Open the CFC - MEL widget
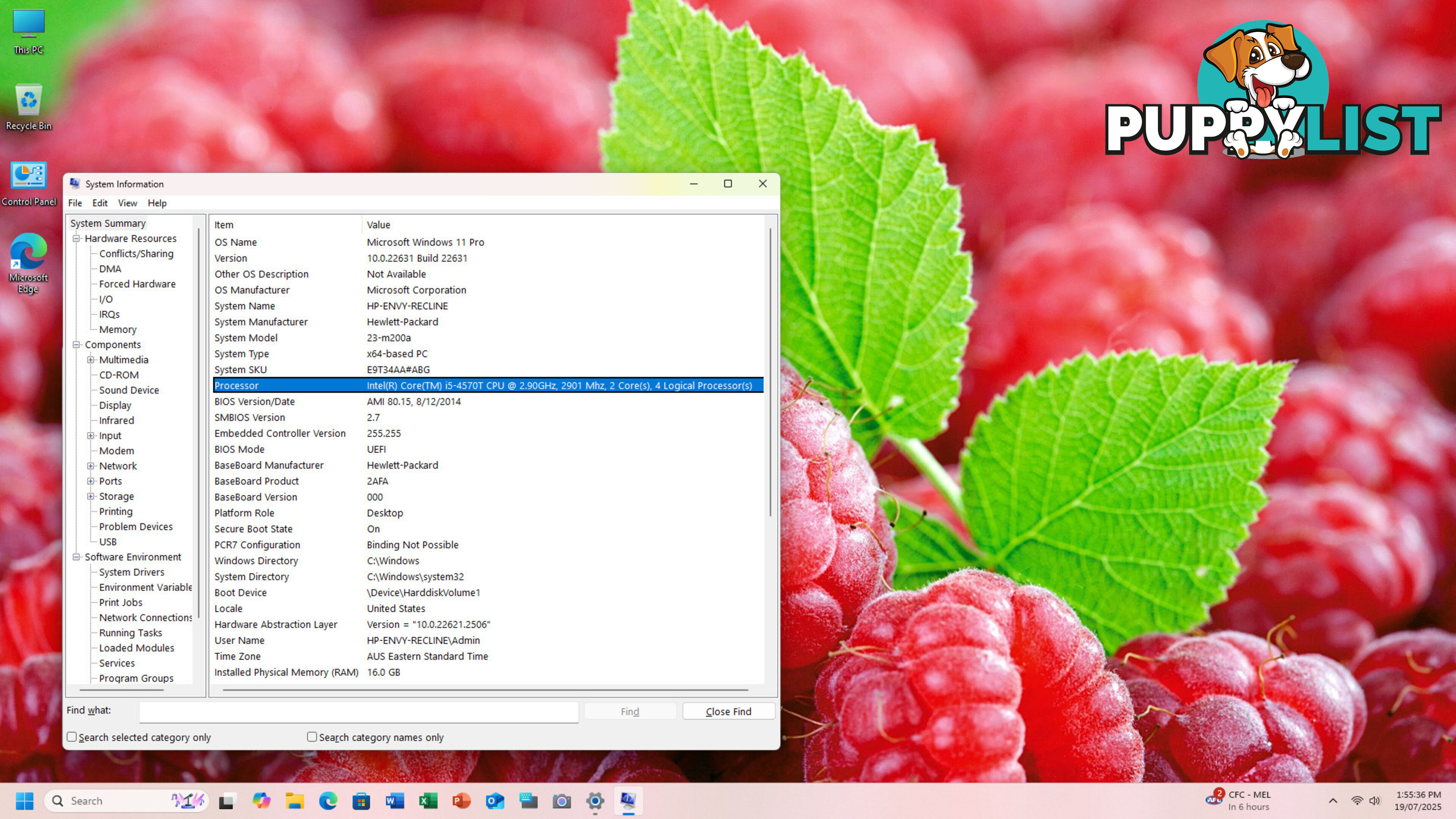 point(1238,800)
